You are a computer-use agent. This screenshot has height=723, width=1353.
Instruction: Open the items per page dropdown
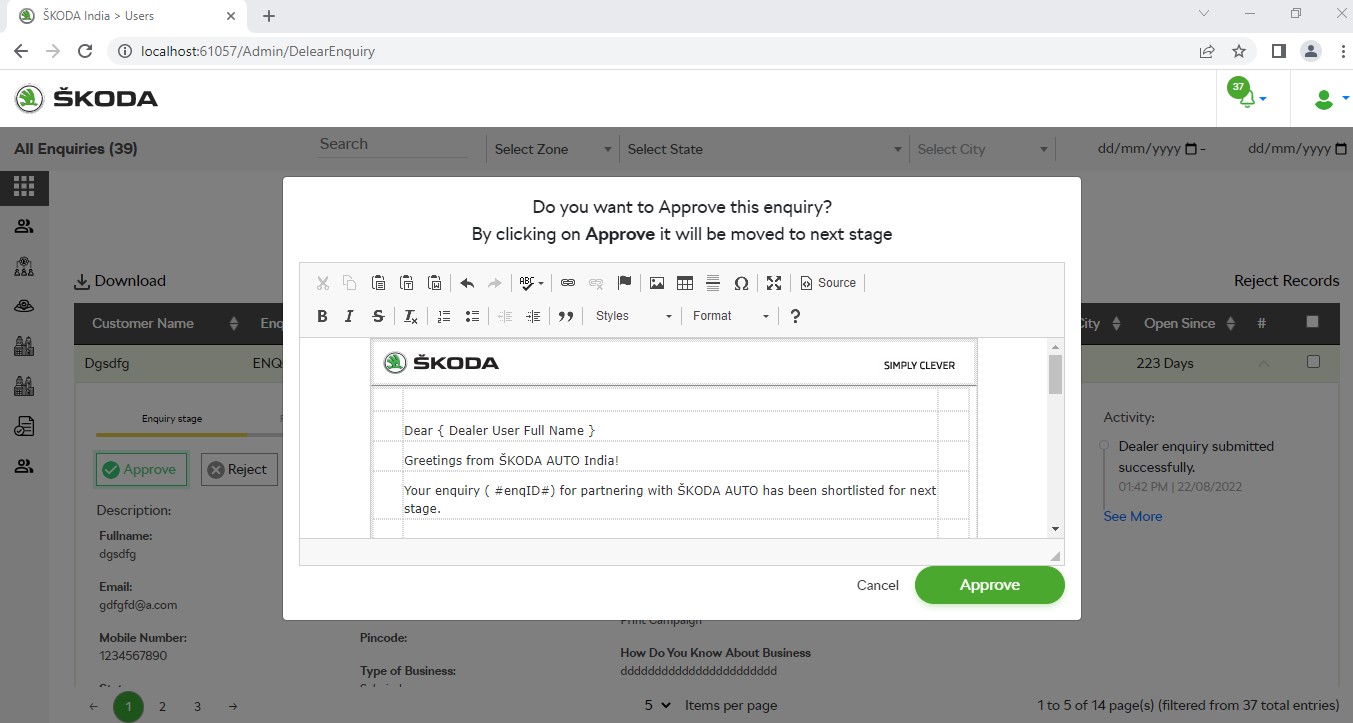pos(658,705)
